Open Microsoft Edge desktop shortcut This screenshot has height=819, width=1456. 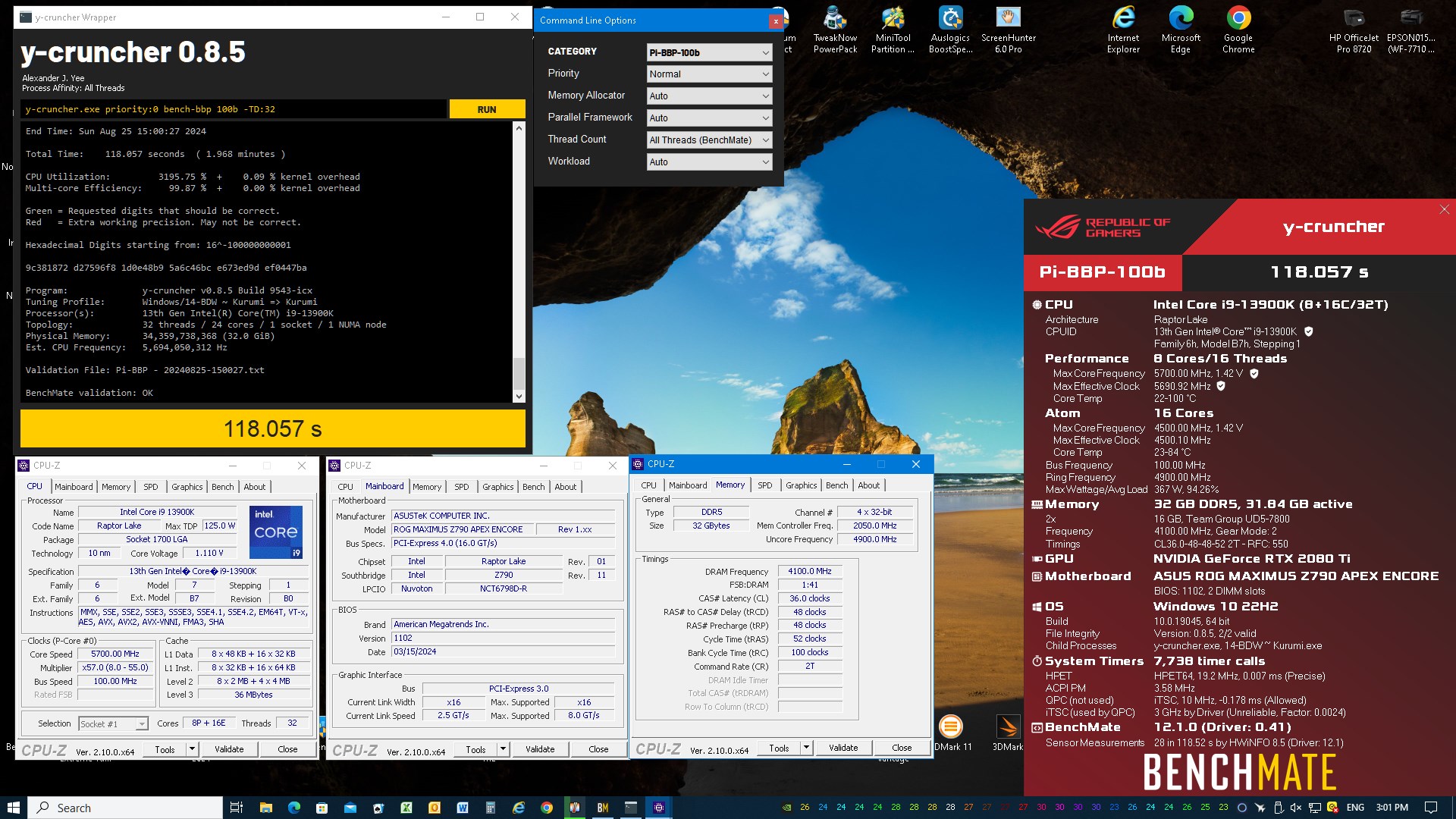pos(1181,30)
